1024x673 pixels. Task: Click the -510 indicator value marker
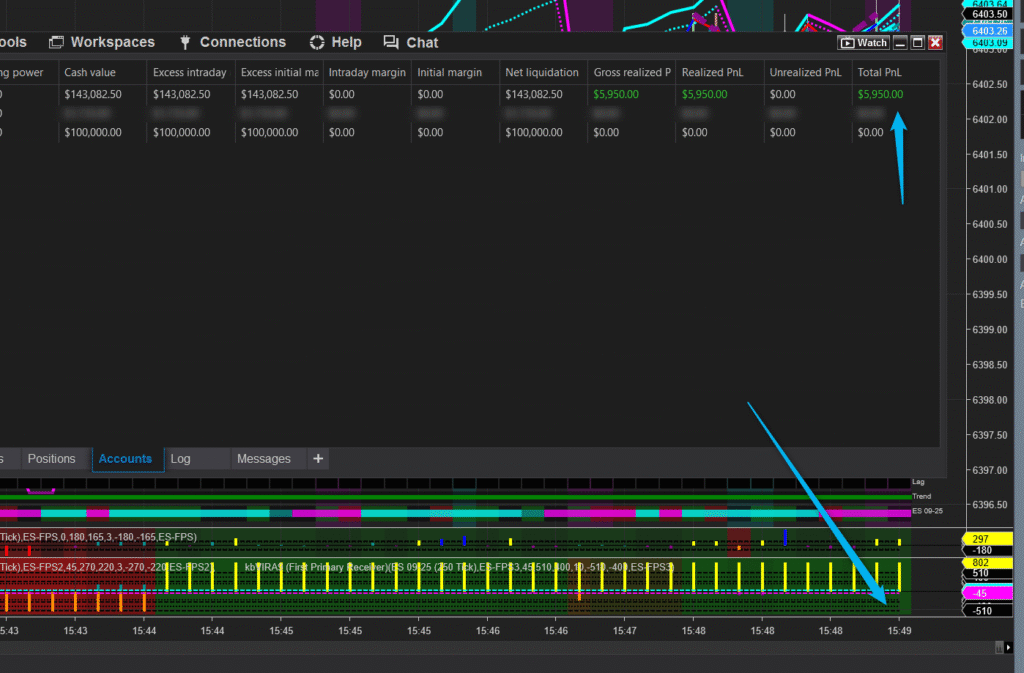coord(987,611)
